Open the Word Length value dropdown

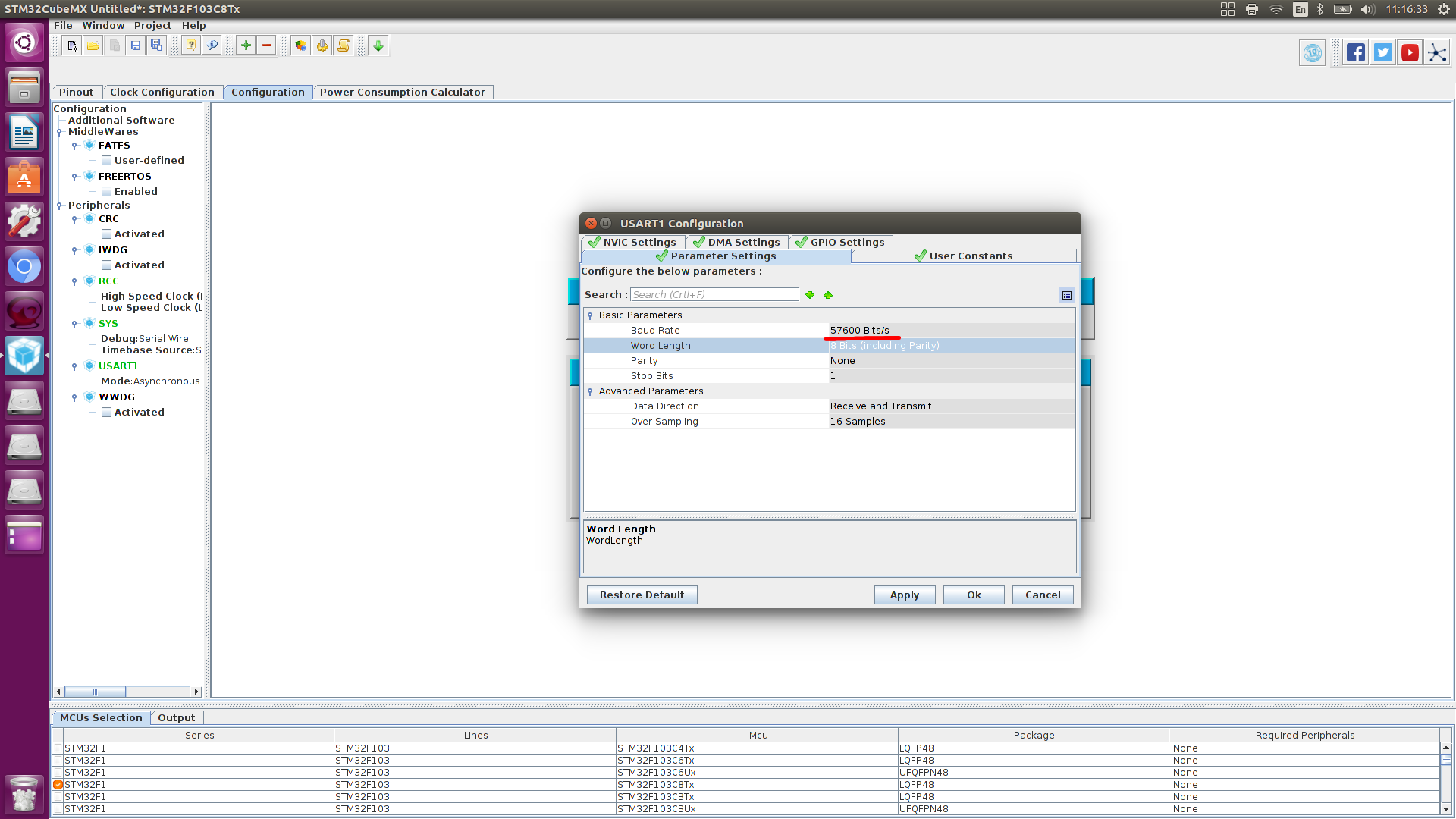[x=951, y=346]
